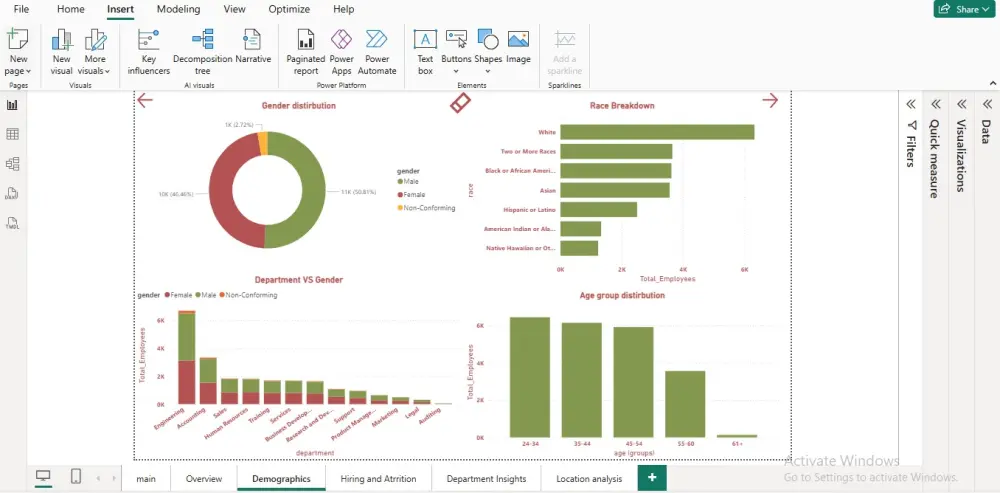Switch to desktop layout view
This screenshot has width=1000, height=493.
(43, 476)
